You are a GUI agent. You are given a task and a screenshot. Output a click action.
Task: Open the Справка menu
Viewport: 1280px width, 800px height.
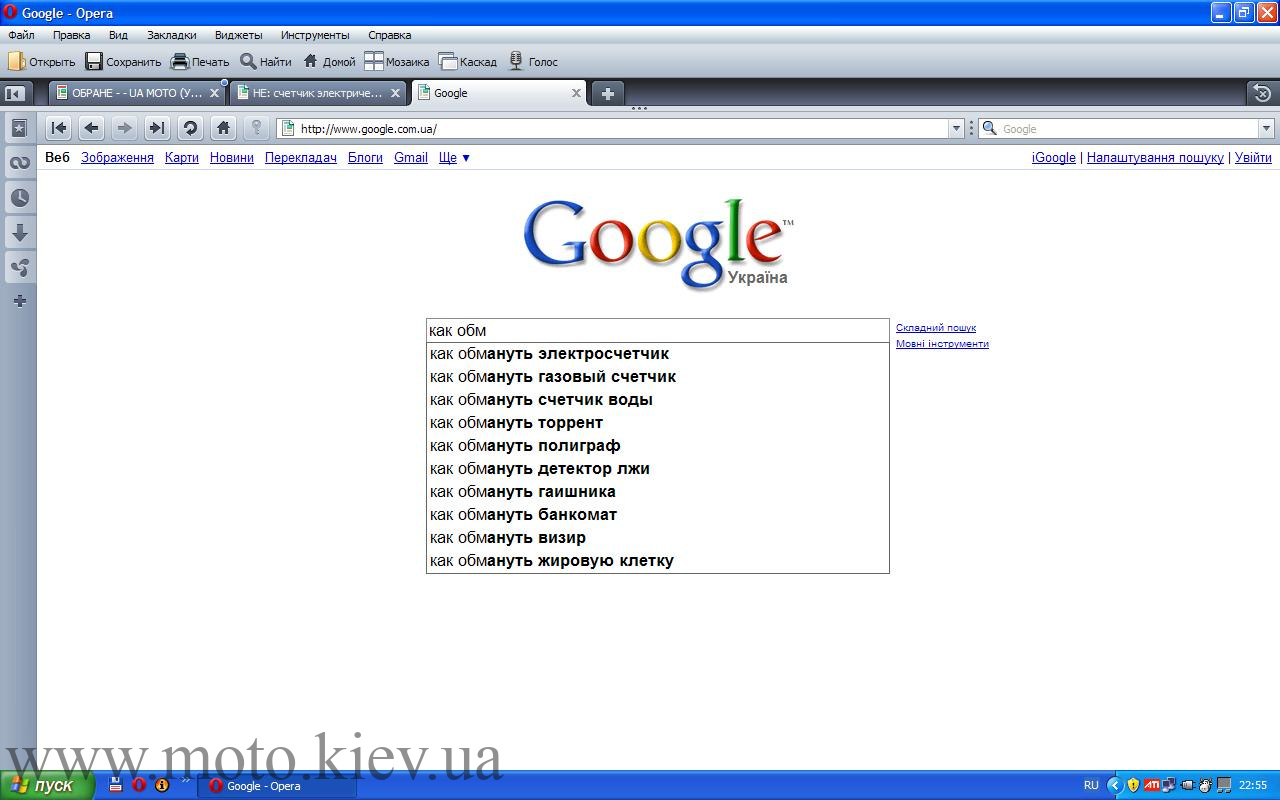pyautogui.click(x=389, y=35)
